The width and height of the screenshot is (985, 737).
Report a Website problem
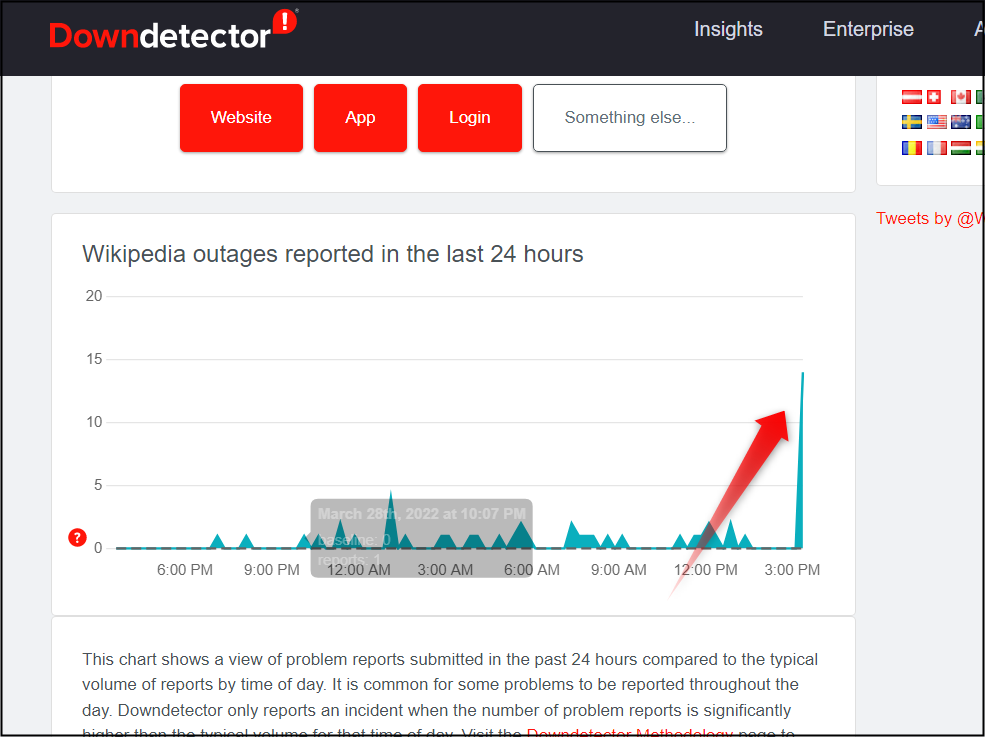[x=241, y=117]
